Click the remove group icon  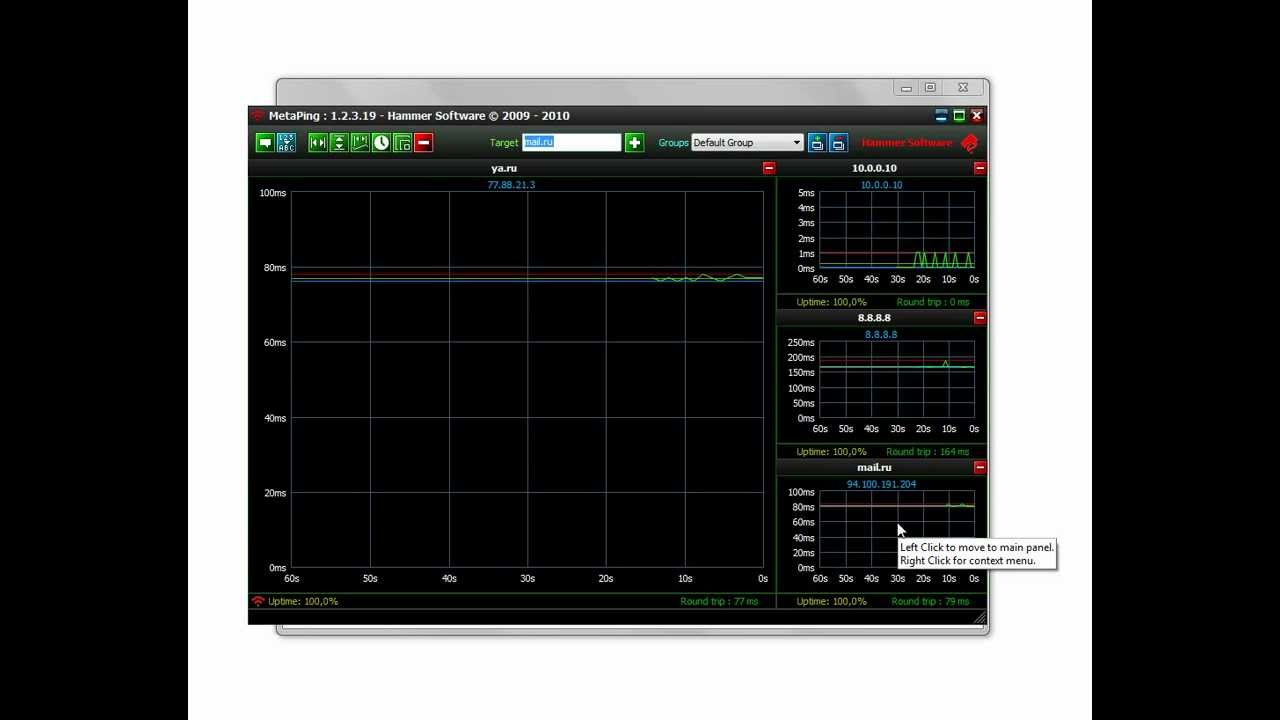point(838,143)
